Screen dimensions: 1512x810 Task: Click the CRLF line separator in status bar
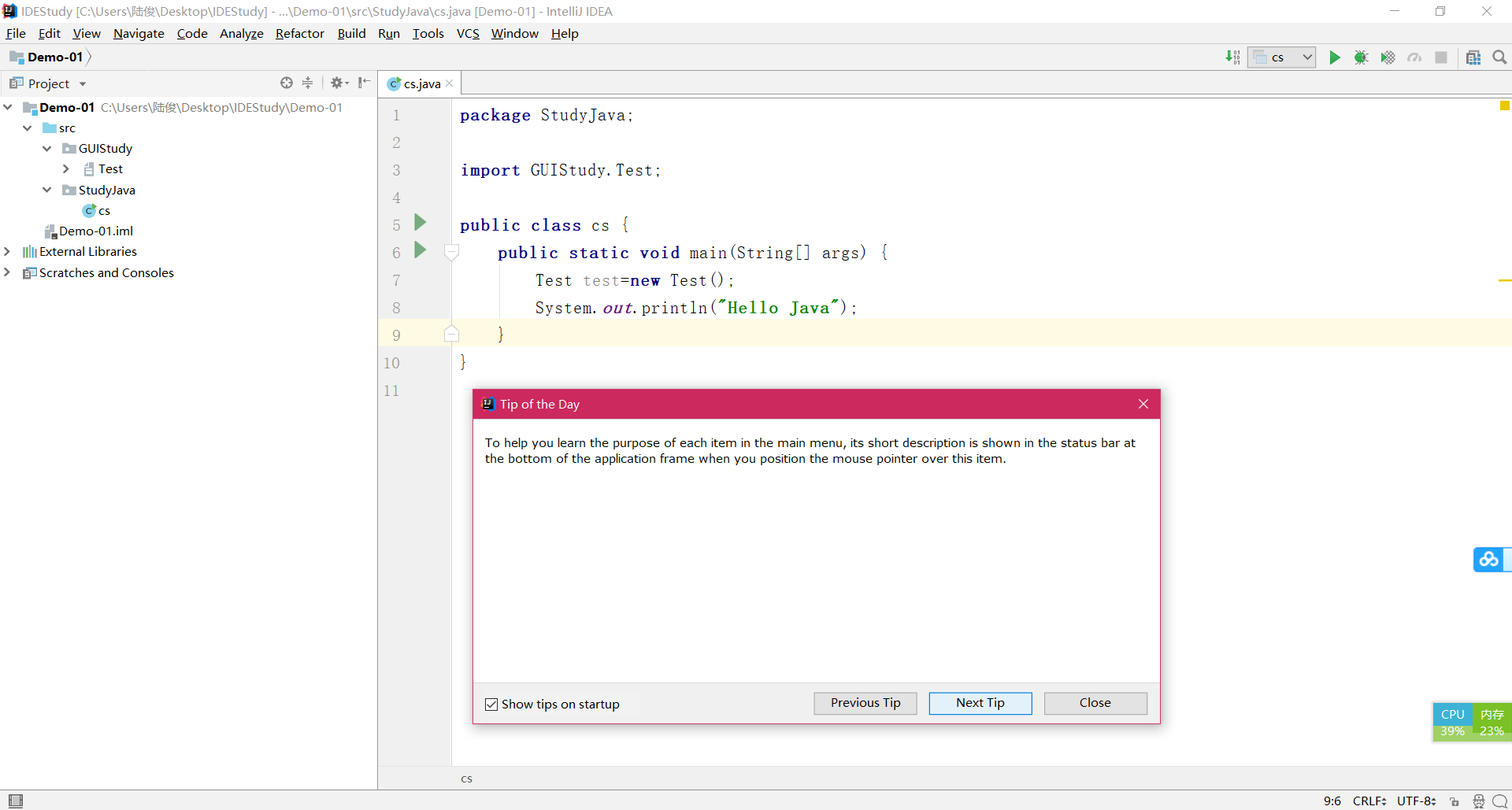click(1369, 801)
